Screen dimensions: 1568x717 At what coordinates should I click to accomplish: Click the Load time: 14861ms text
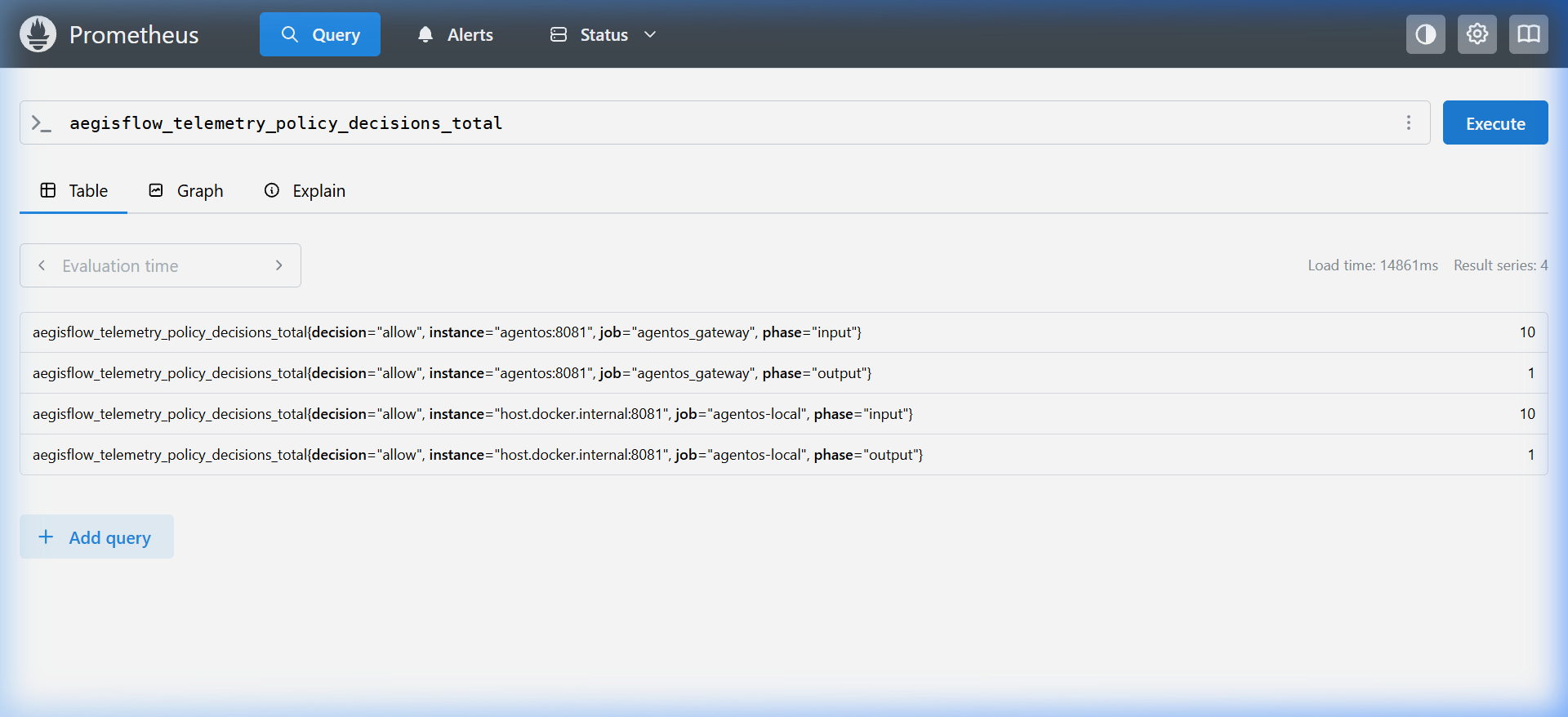point(1373,265)
